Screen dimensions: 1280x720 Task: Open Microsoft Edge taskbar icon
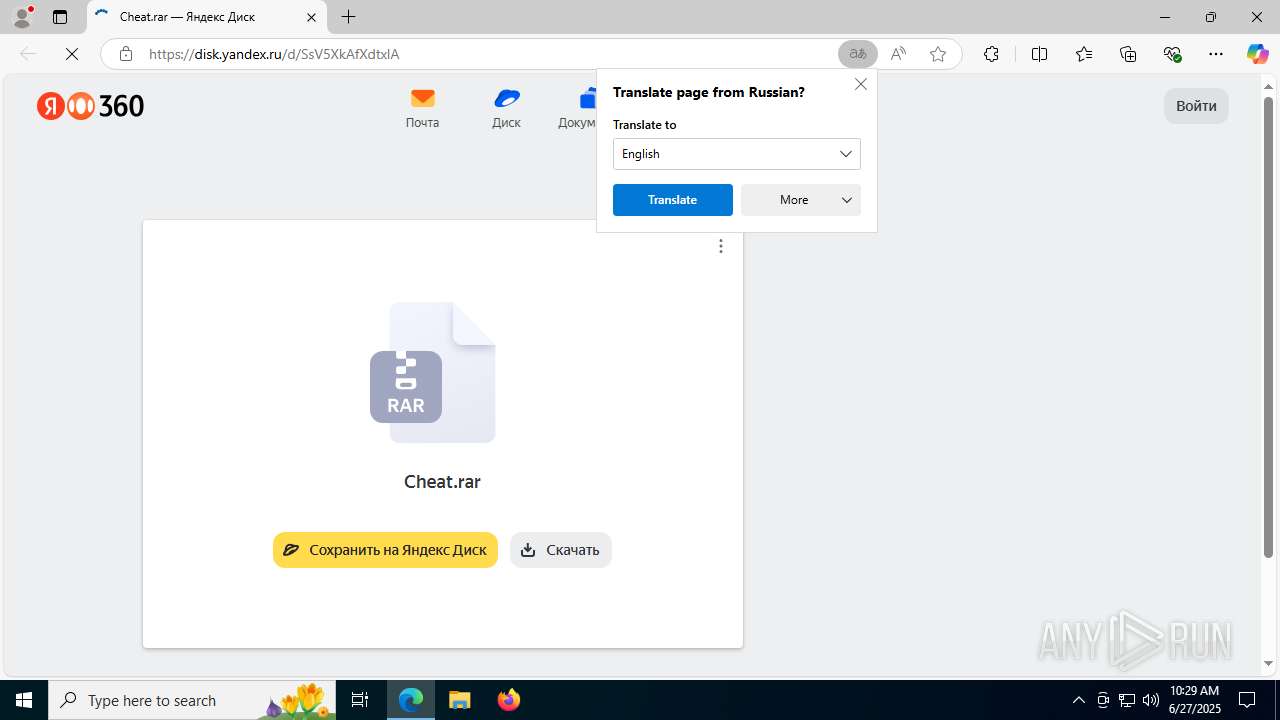point(411,700)
